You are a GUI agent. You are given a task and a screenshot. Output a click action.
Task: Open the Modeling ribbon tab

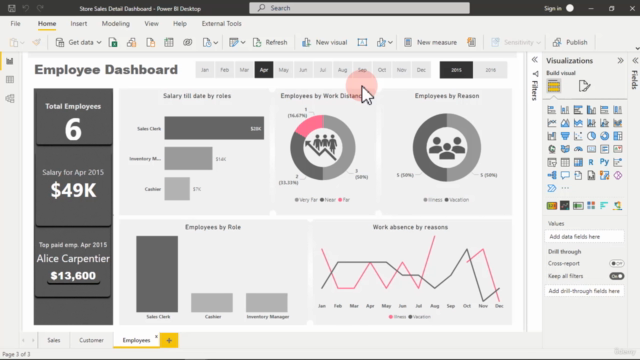116,24
